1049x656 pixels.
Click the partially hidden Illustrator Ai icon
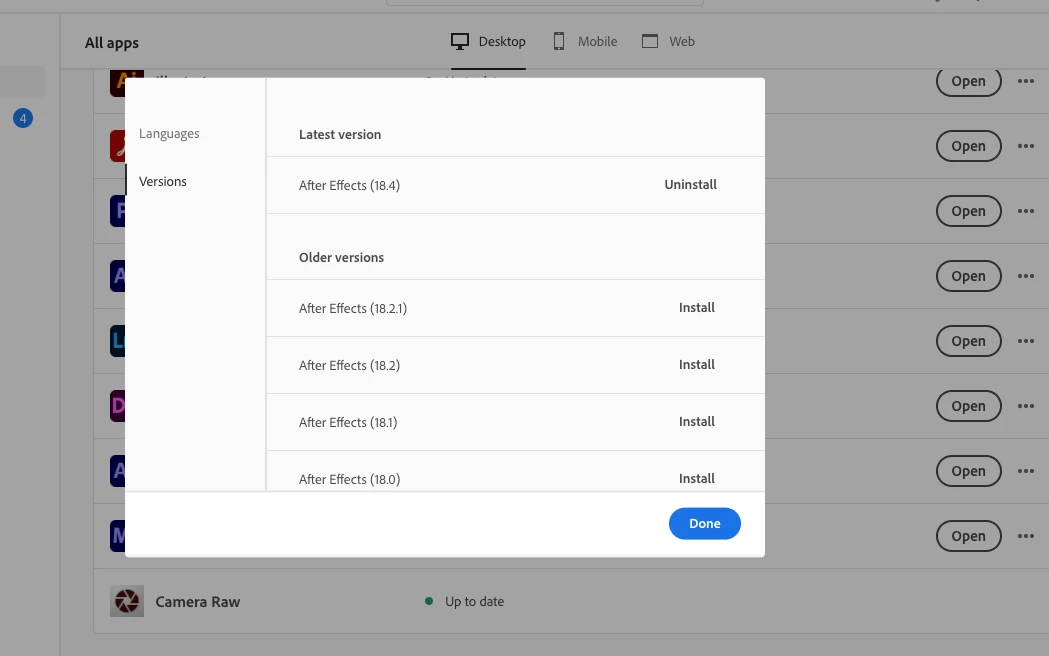pyautogui.click(x=118, y=82)
